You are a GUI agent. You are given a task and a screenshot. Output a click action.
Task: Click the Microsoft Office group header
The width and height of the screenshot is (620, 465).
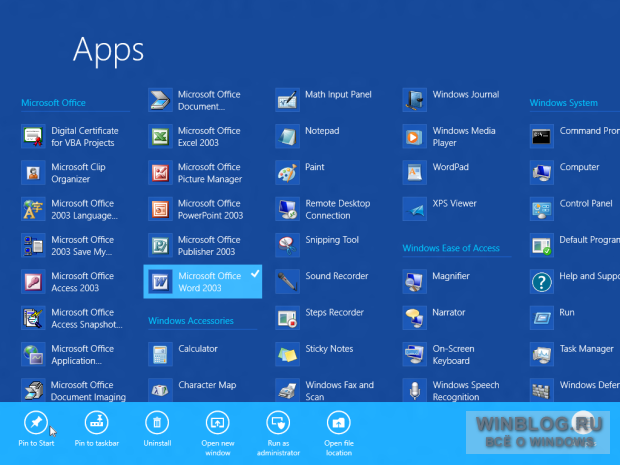pos(53,103)
